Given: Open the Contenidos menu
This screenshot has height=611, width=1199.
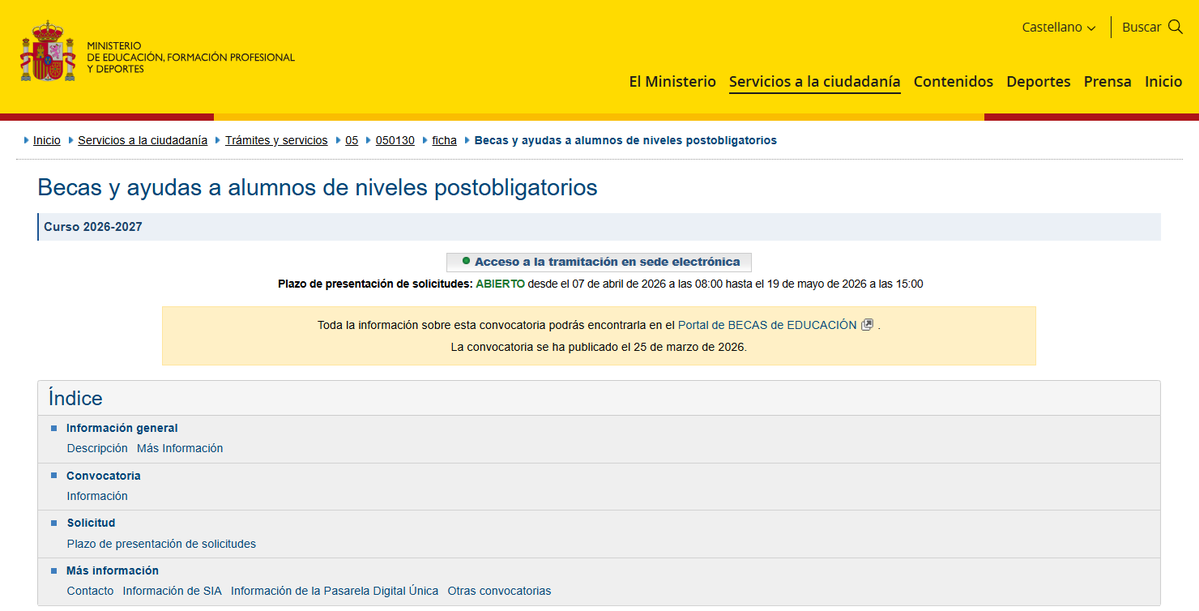Looking at the screenshot, I should click(x=953, y=82).
